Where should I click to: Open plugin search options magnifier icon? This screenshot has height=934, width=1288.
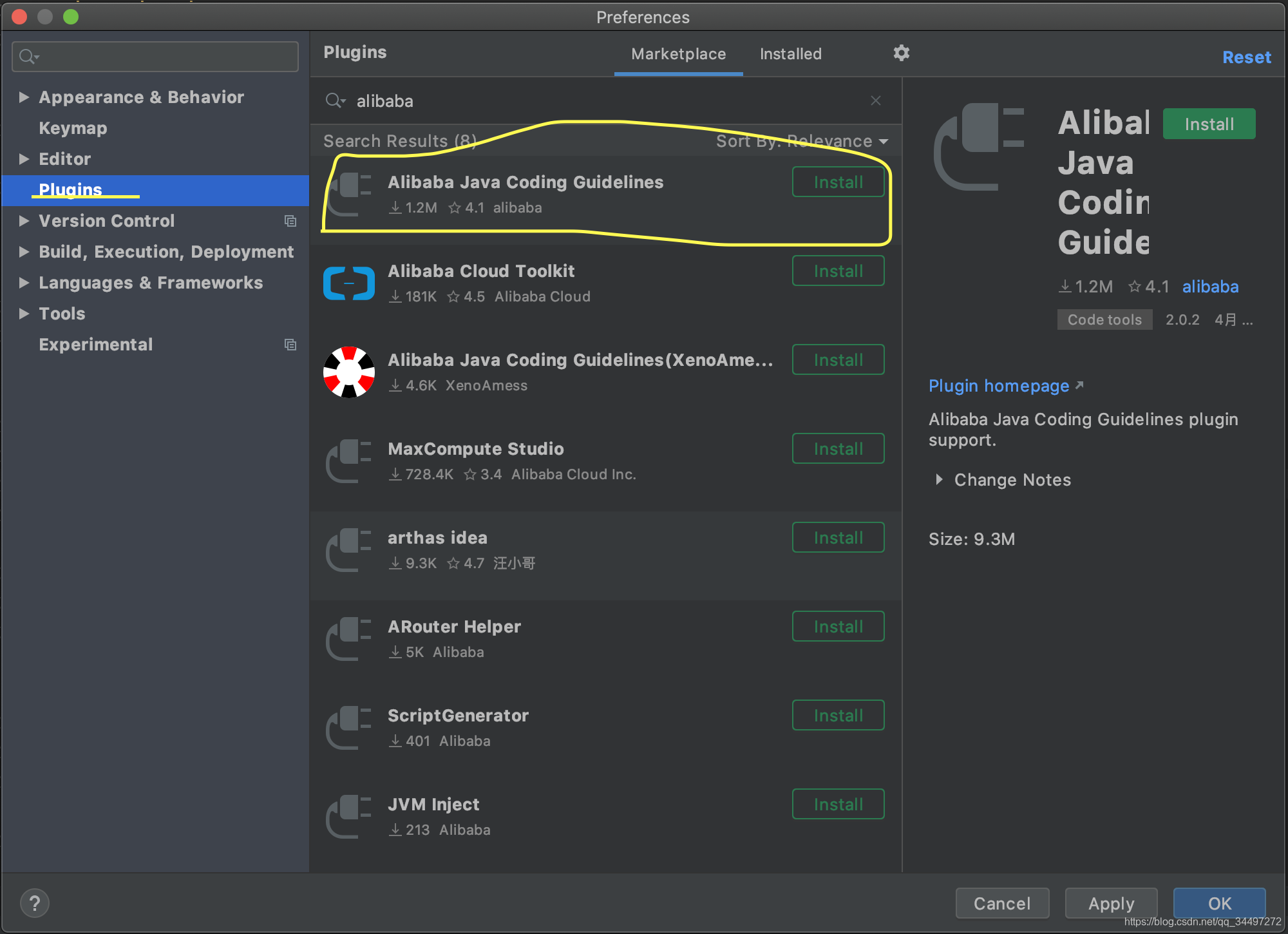tap(335, 100)
